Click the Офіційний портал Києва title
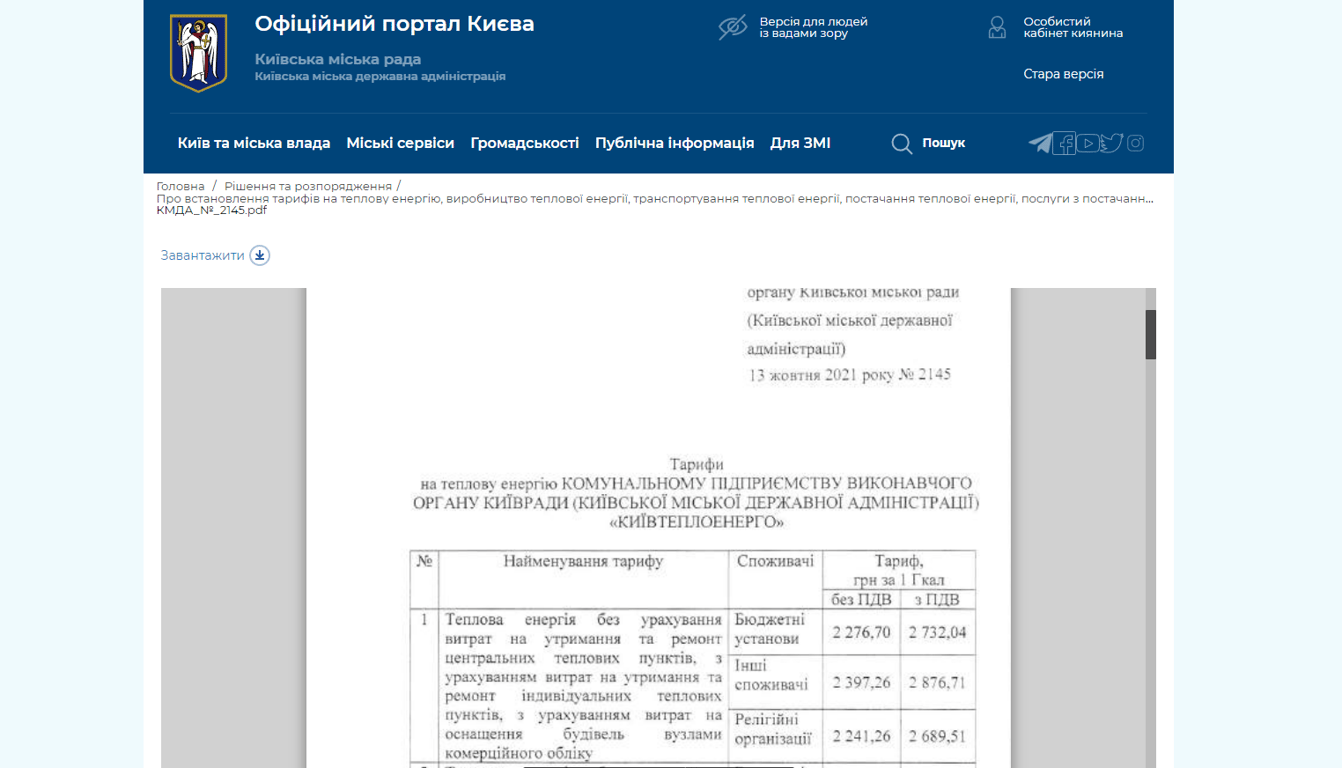The height and width of the screenshot is (768, 1342). (x=394, y=24)
